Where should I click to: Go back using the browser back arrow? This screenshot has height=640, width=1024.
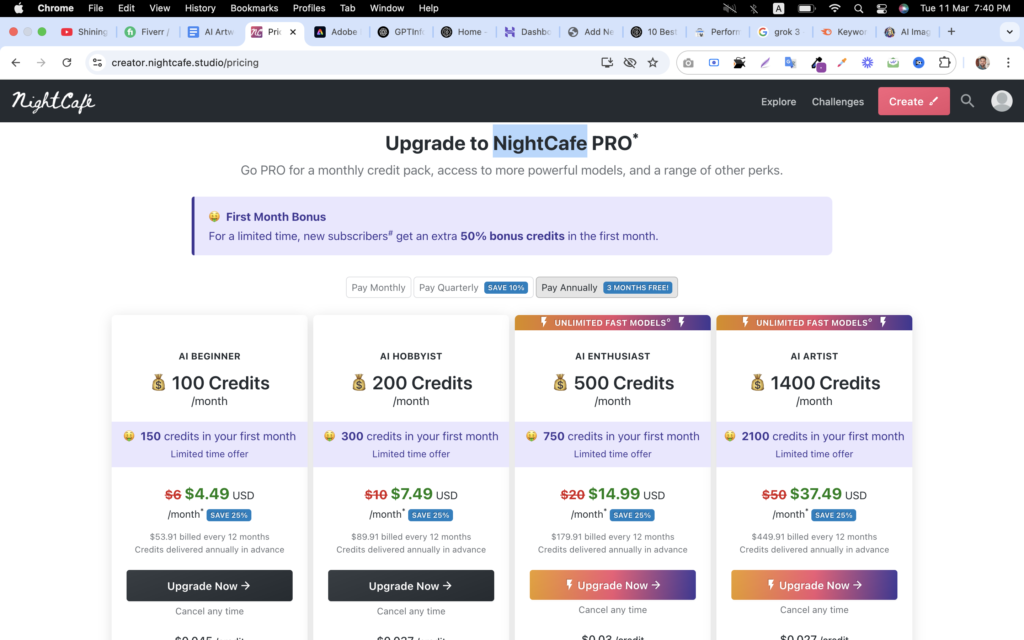[16, 63]
